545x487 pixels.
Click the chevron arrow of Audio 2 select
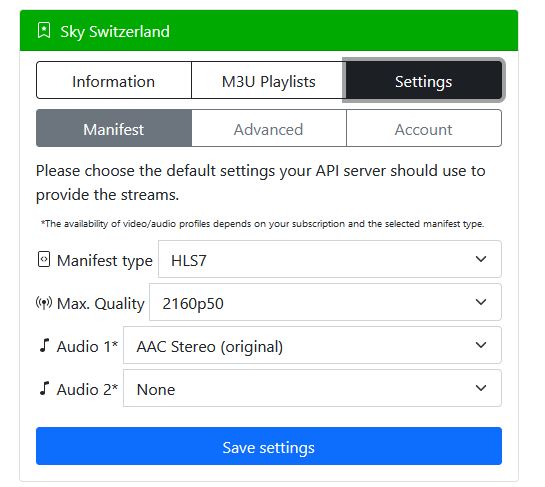(x=481, y=388)
